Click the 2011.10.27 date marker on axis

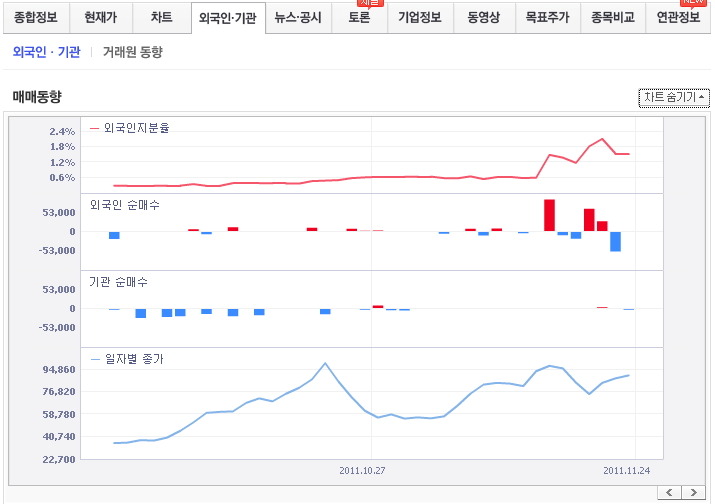362,469
